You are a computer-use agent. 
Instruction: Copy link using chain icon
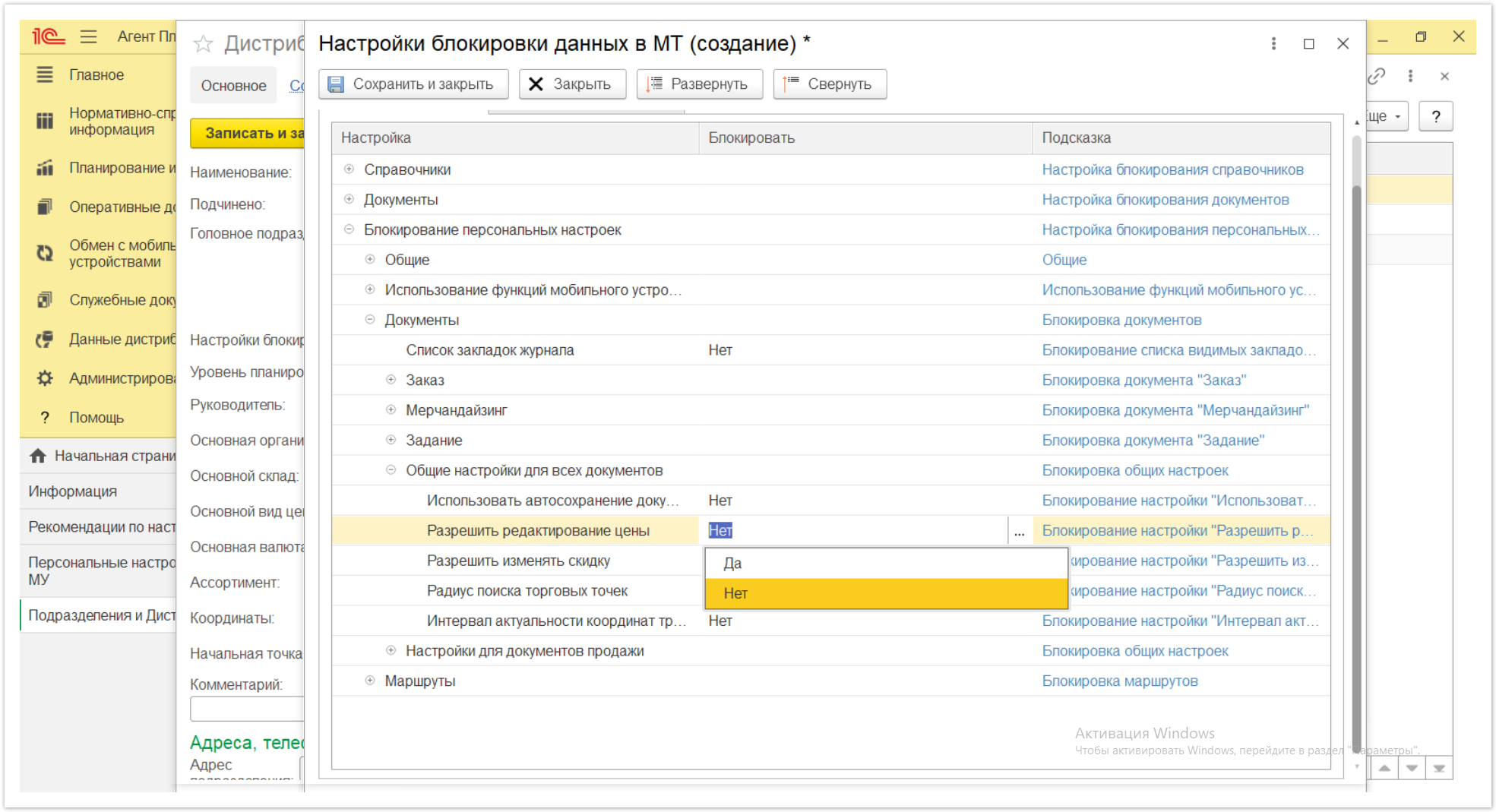tap(1377, 76)
